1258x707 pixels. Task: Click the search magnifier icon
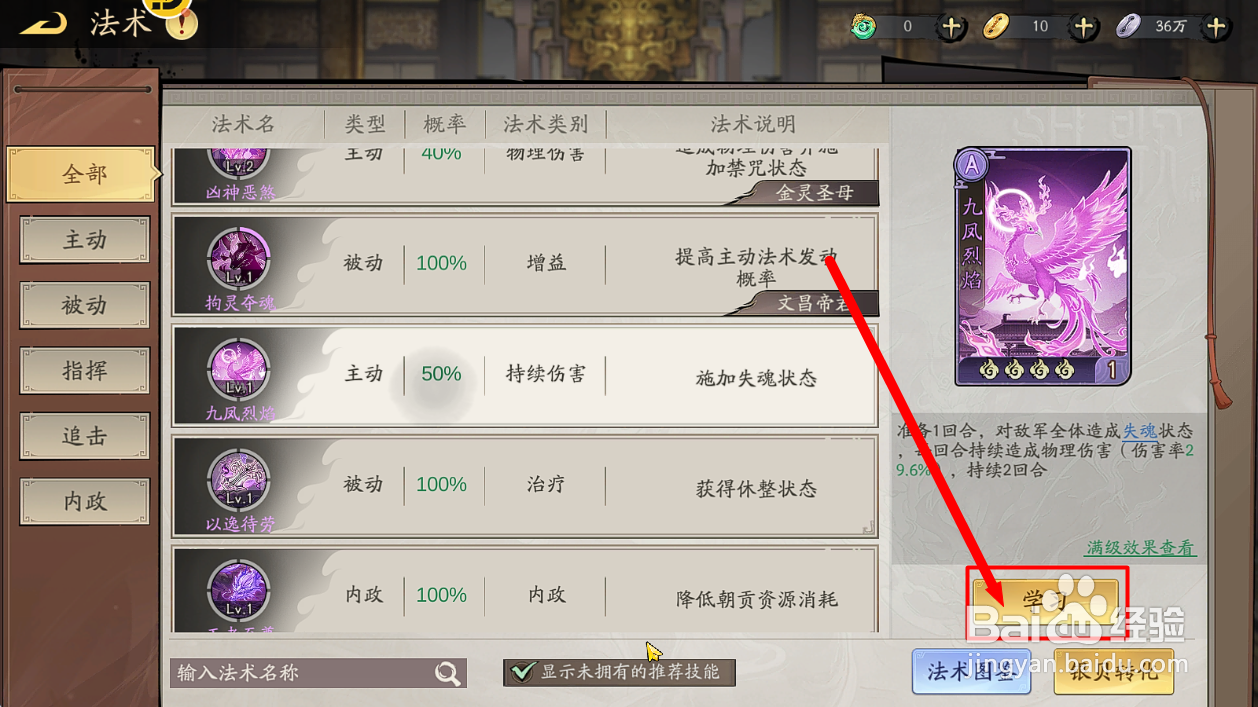[x=448, y=673]
